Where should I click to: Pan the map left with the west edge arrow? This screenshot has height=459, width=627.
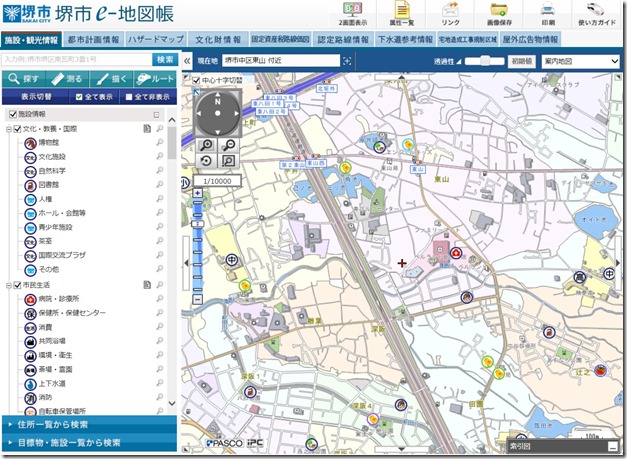tap(186, 263)
